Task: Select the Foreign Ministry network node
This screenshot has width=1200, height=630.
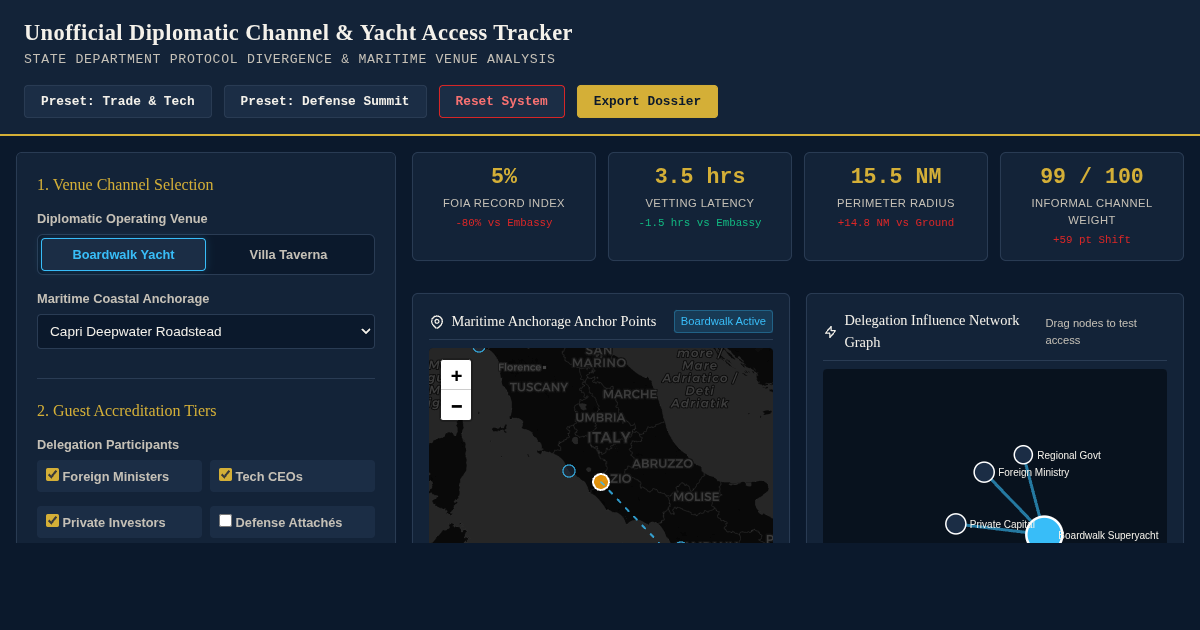Action: pyautogui.click(x=984, y=472)
